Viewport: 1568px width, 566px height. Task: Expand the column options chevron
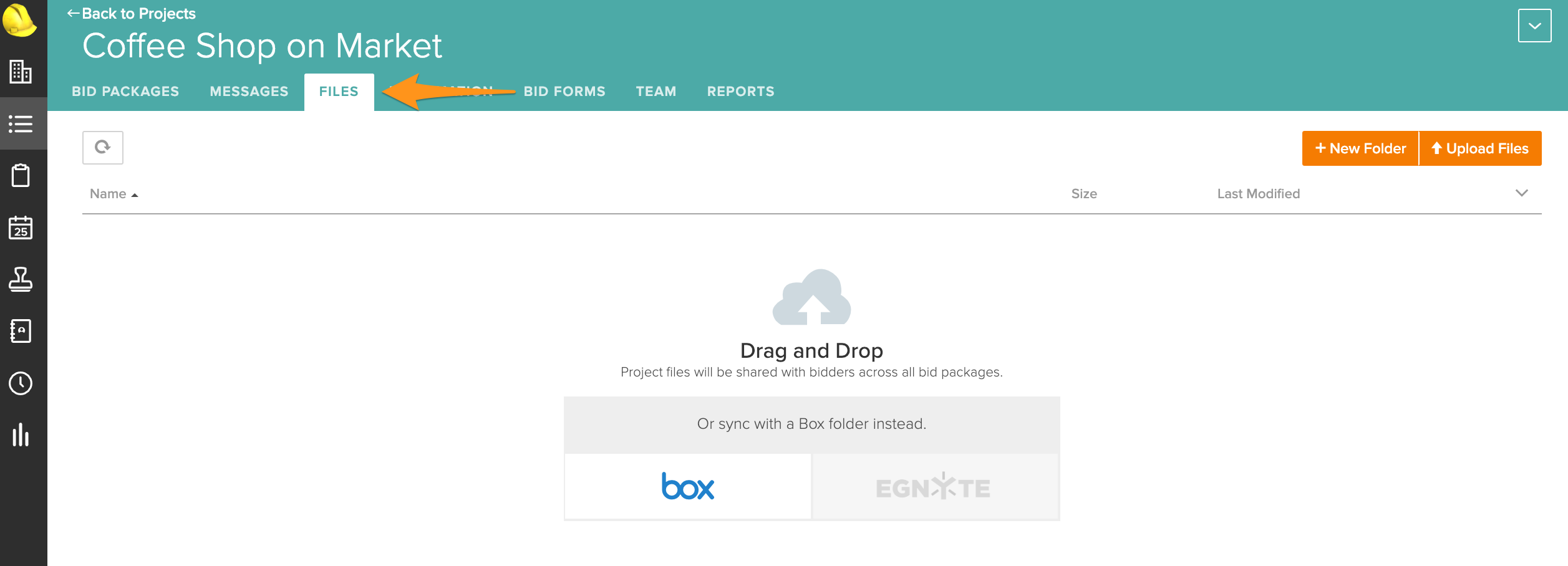tap(1521, 193)
